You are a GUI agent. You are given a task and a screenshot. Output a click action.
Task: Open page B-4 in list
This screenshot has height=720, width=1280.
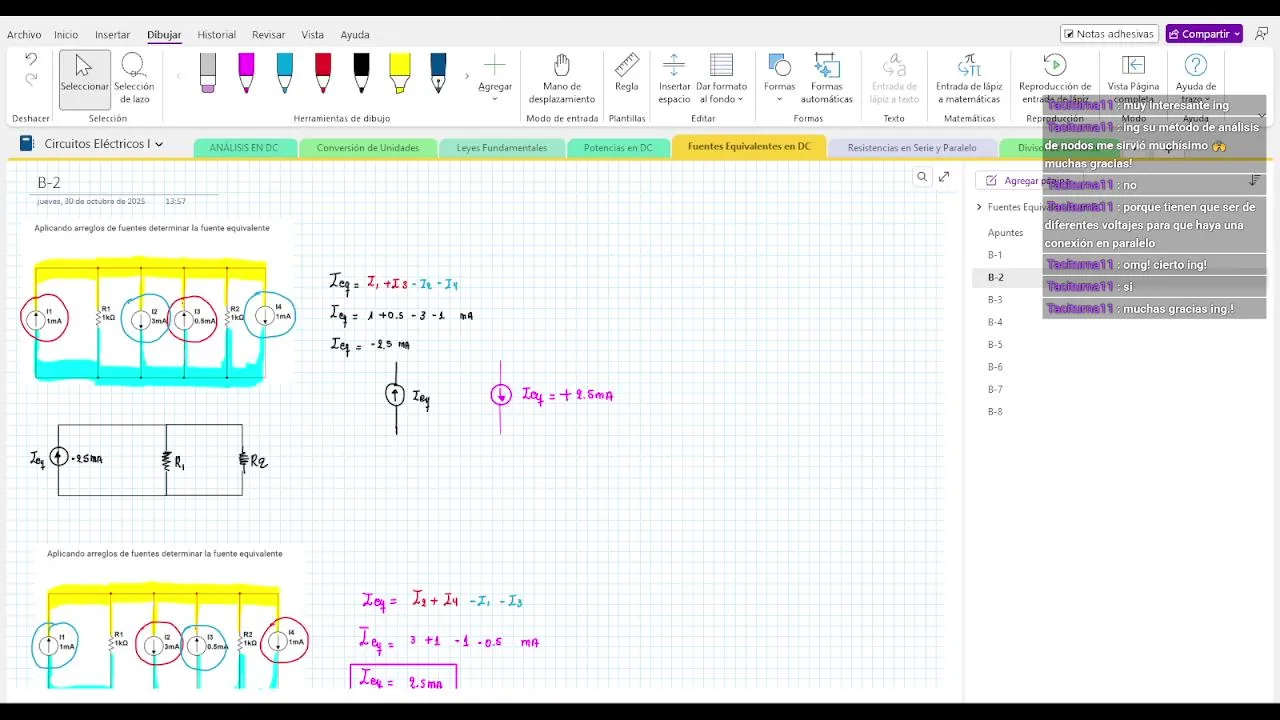pyautogui.click(x=995, y=322)
